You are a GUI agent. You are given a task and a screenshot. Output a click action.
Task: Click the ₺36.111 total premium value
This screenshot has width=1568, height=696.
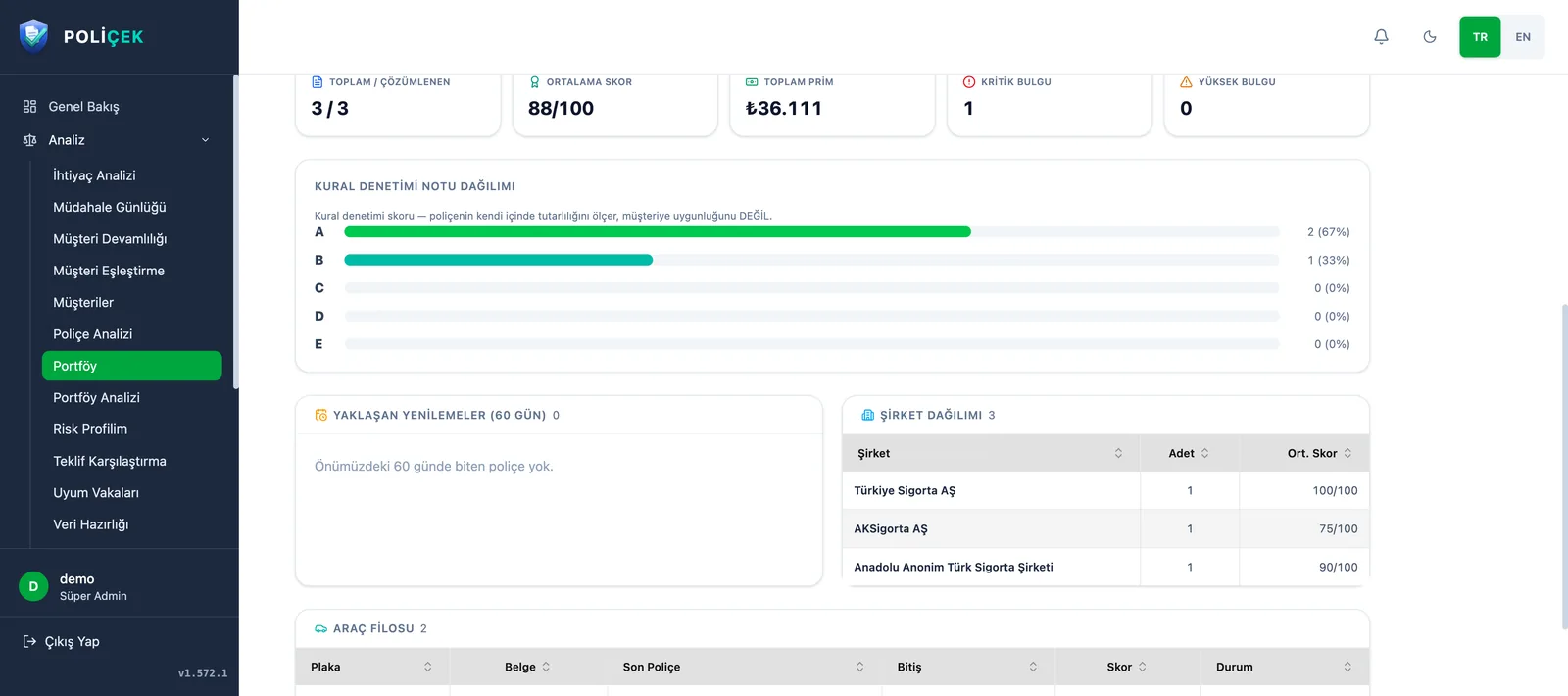coord(784,108)
